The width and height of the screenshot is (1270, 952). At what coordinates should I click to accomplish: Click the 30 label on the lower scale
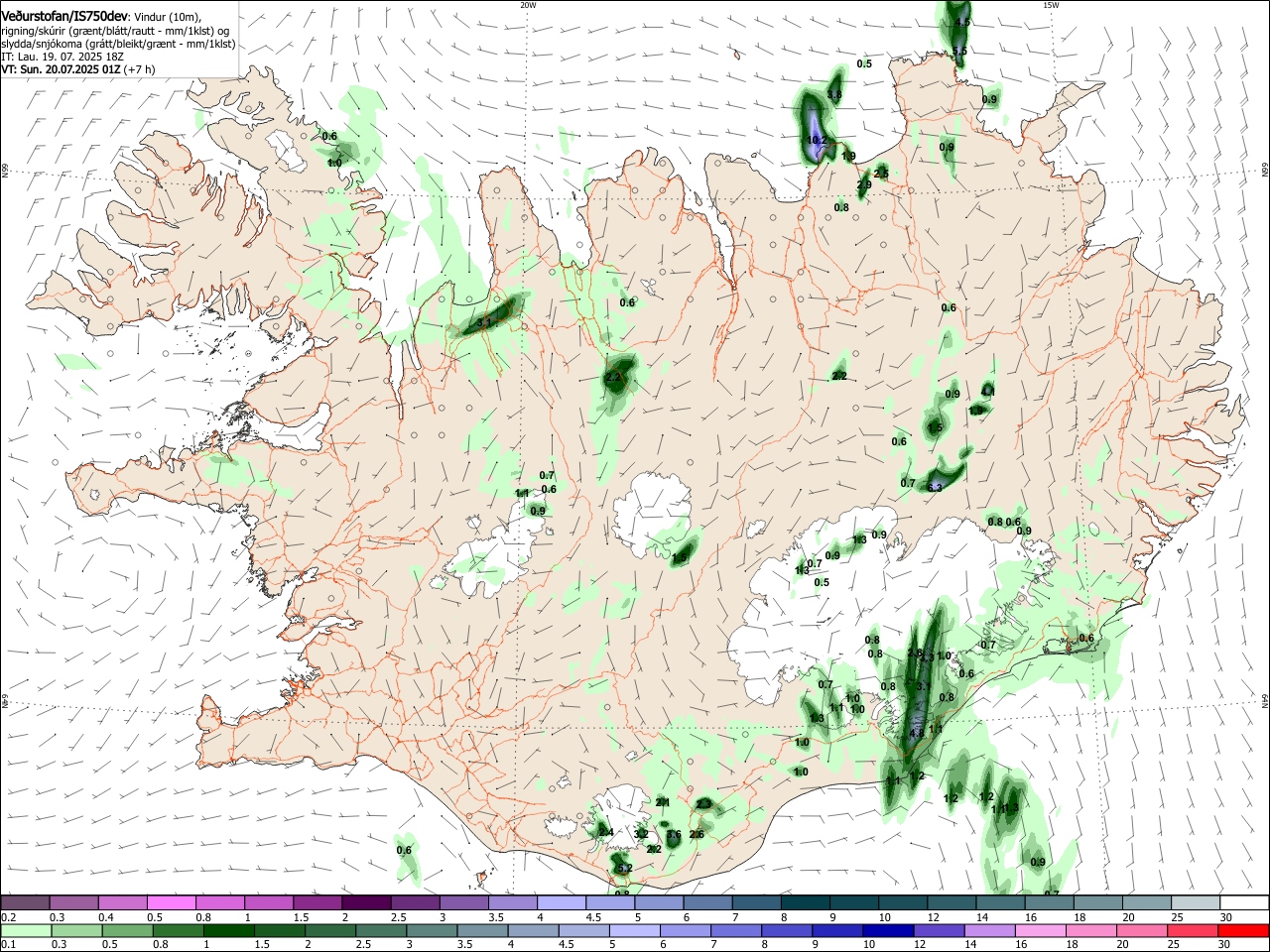click(1226, 945)
